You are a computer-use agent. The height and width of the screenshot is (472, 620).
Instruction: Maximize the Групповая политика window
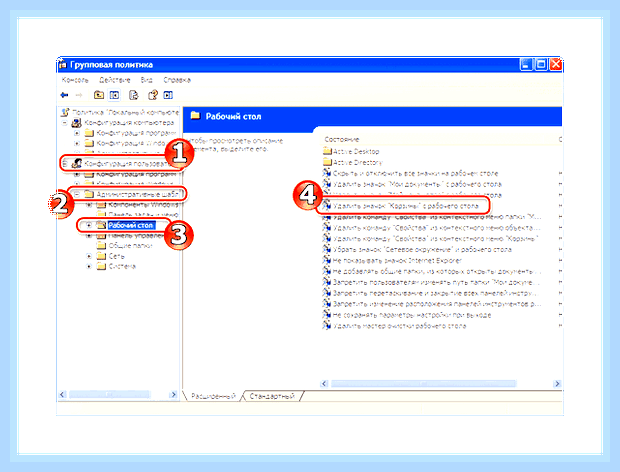pos(541,64)
